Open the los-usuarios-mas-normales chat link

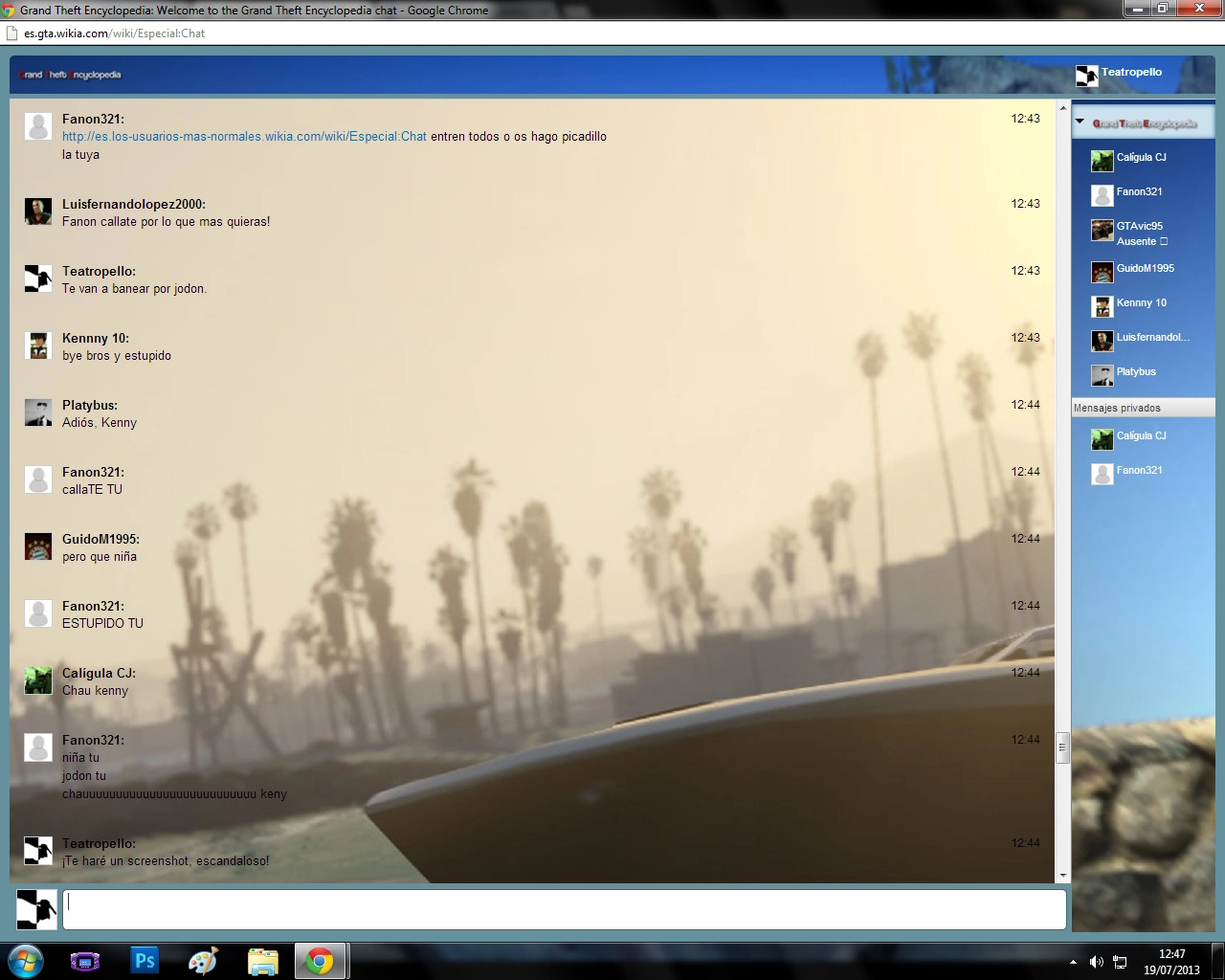click(244, 137)
